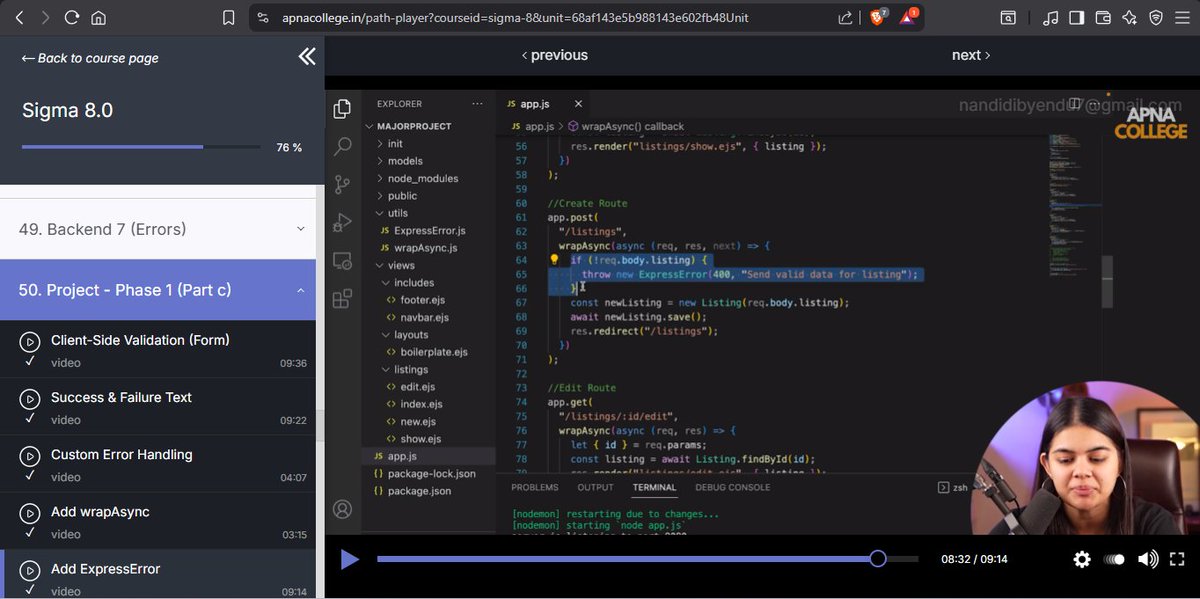
Task: Switch to the OUTPUT terminal tab
Action: (595, 487)
